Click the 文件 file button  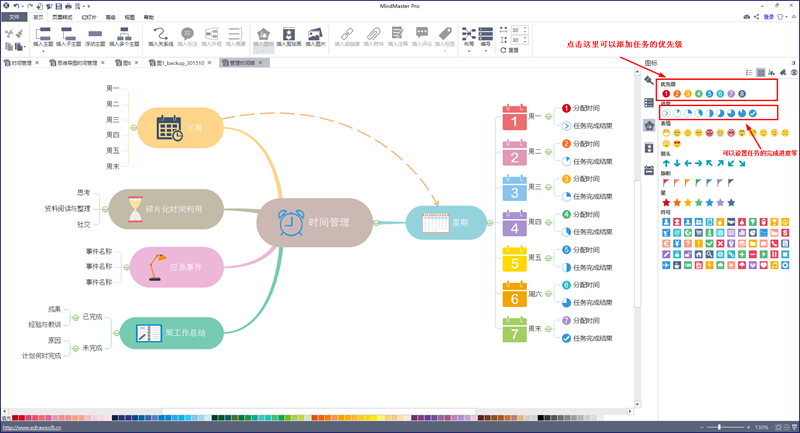pos(14,18)
